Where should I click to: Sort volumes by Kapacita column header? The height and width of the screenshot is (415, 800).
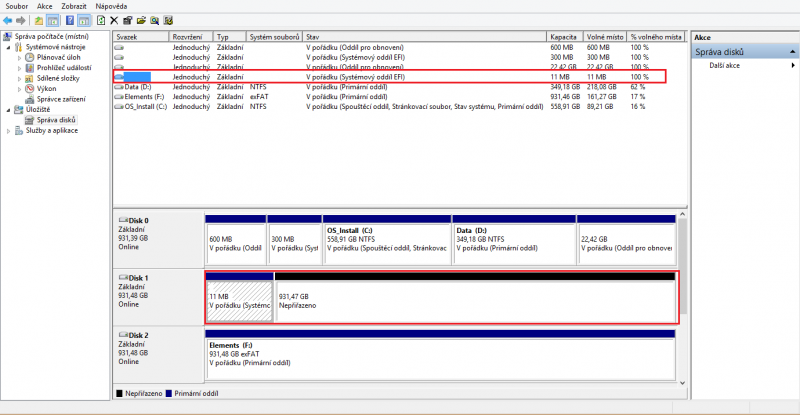coord(564,37)
